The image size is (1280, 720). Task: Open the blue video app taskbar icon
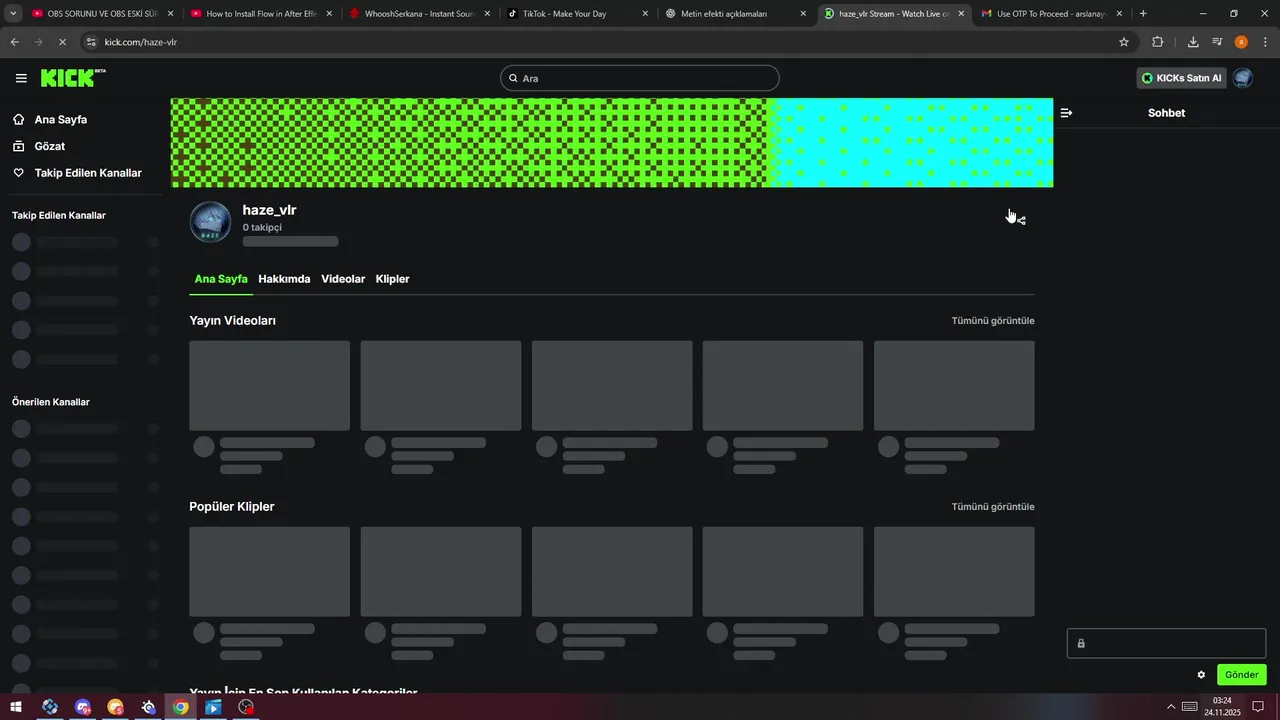214,707
